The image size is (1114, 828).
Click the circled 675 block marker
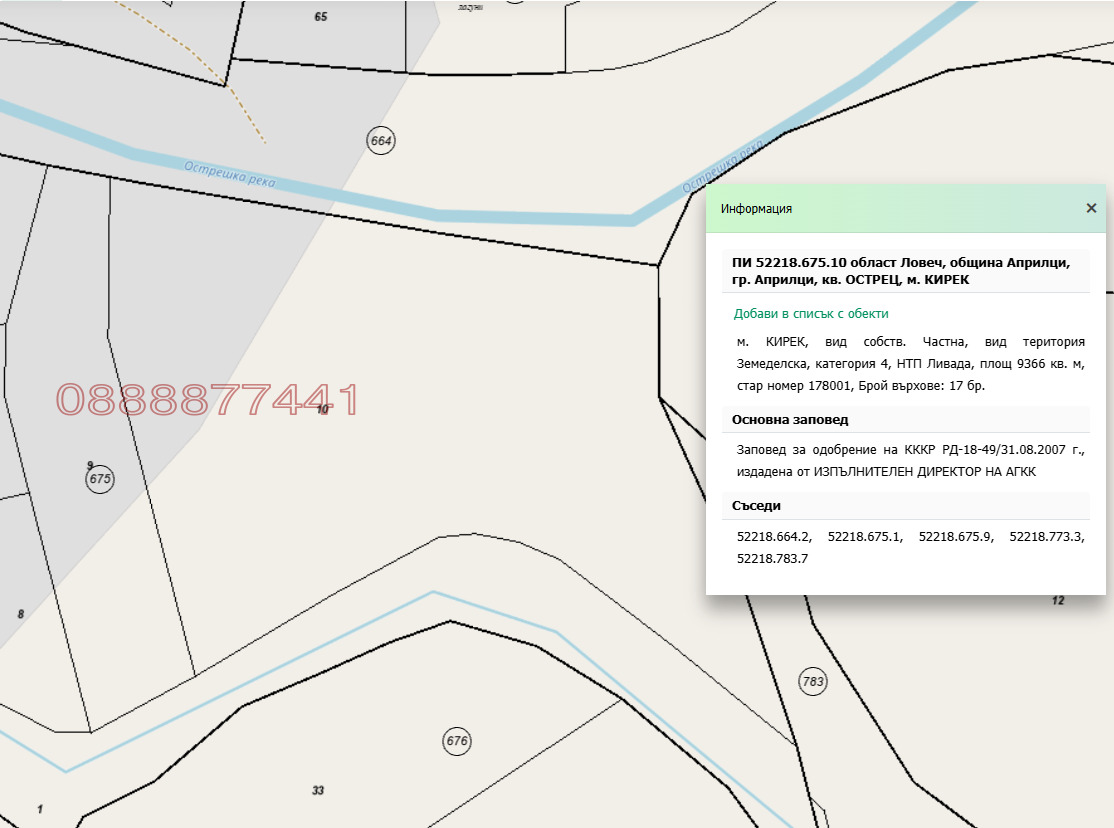coord(100,480)
